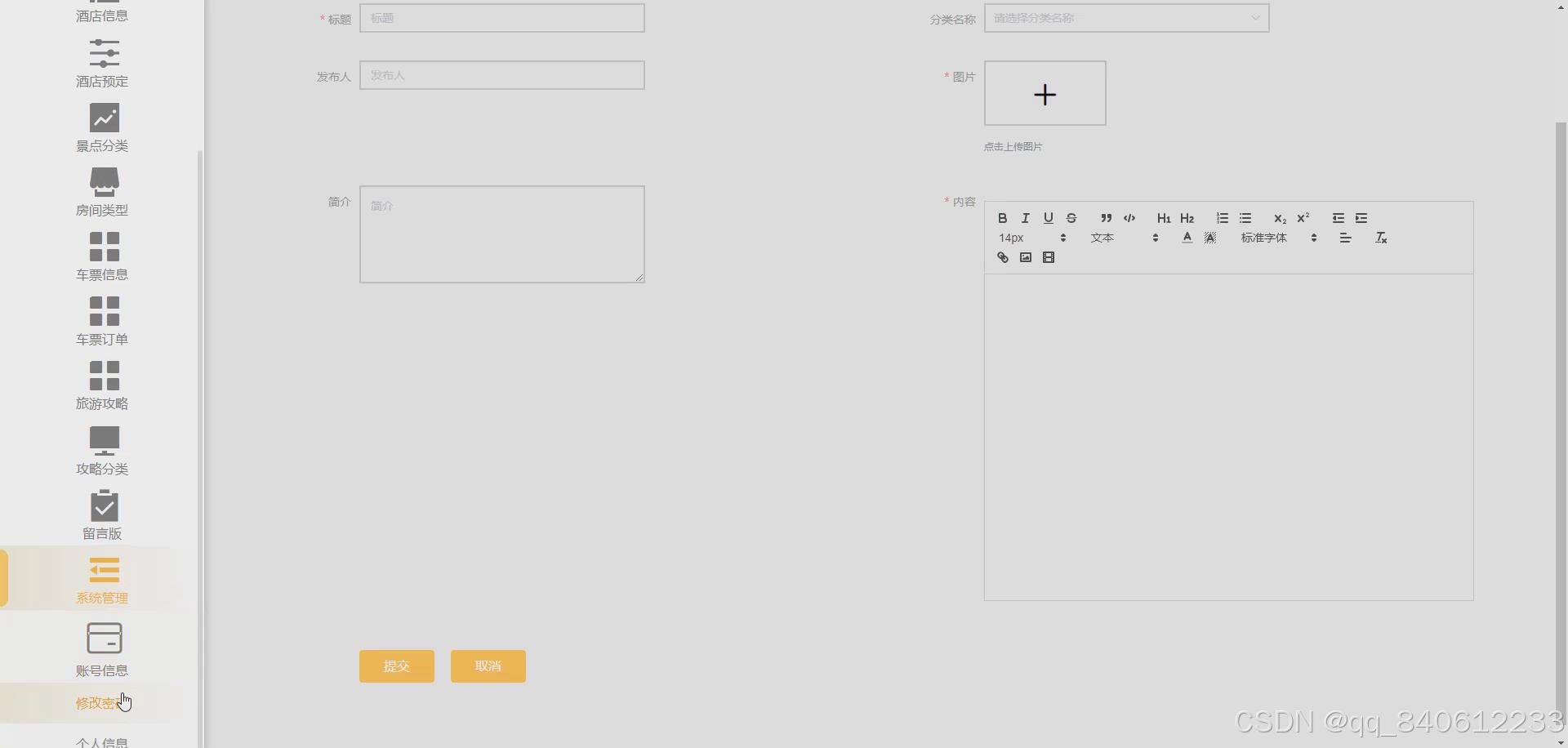This screenshot has height=748, width=1568.
Task: Insert a code block with the code icon
Action: [x=1129, y=218]
